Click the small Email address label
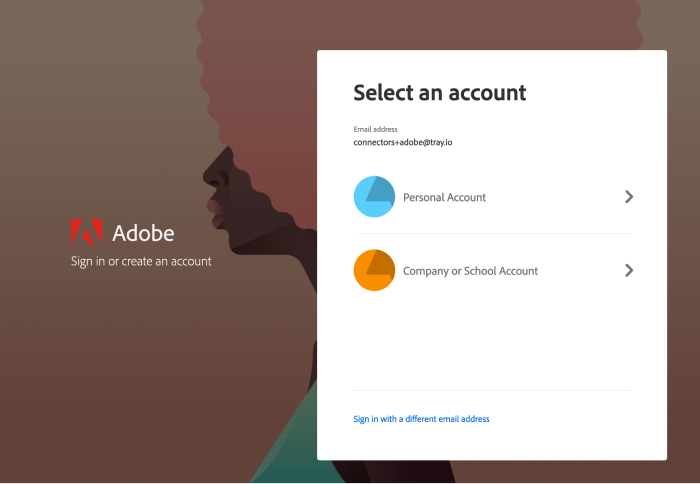The height and width of the screenshot is (484, 700). [375, 129]
